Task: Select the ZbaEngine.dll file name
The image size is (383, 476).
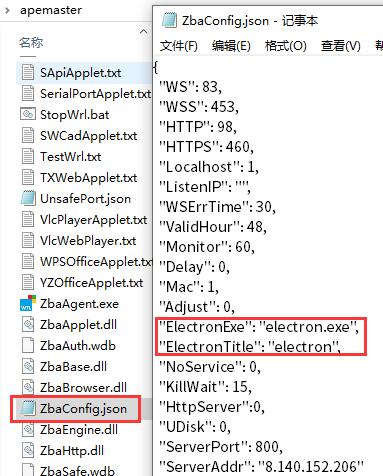Action: click(x=79, y=430)
